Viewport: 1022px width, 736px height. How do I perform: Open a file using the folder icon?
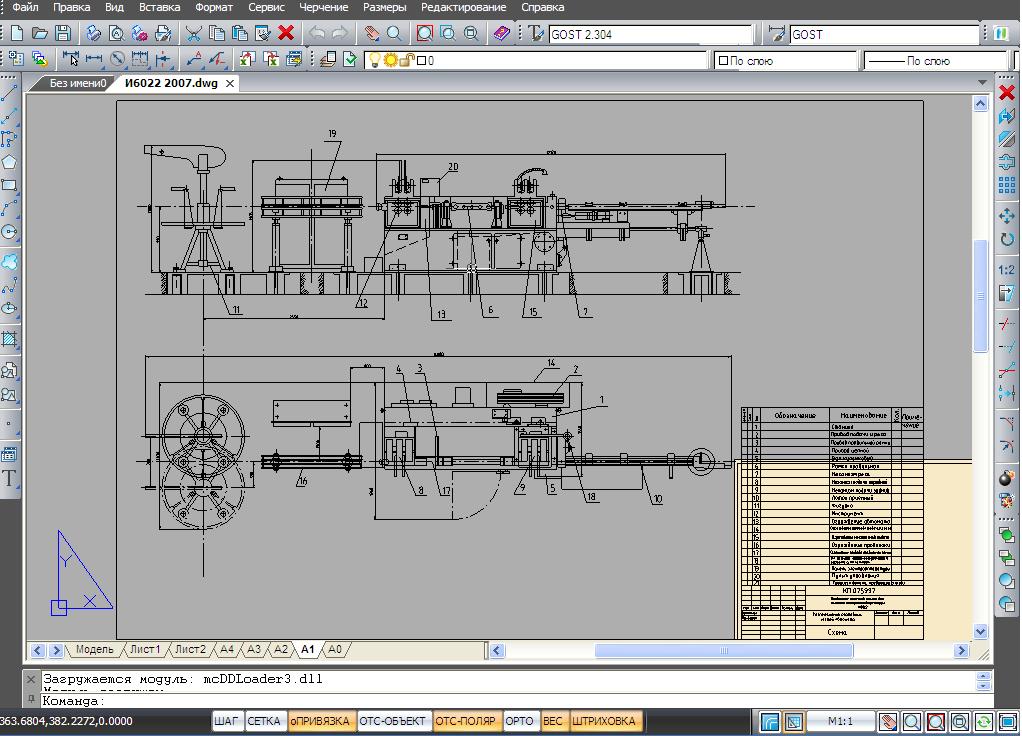[x=40, y=33]
